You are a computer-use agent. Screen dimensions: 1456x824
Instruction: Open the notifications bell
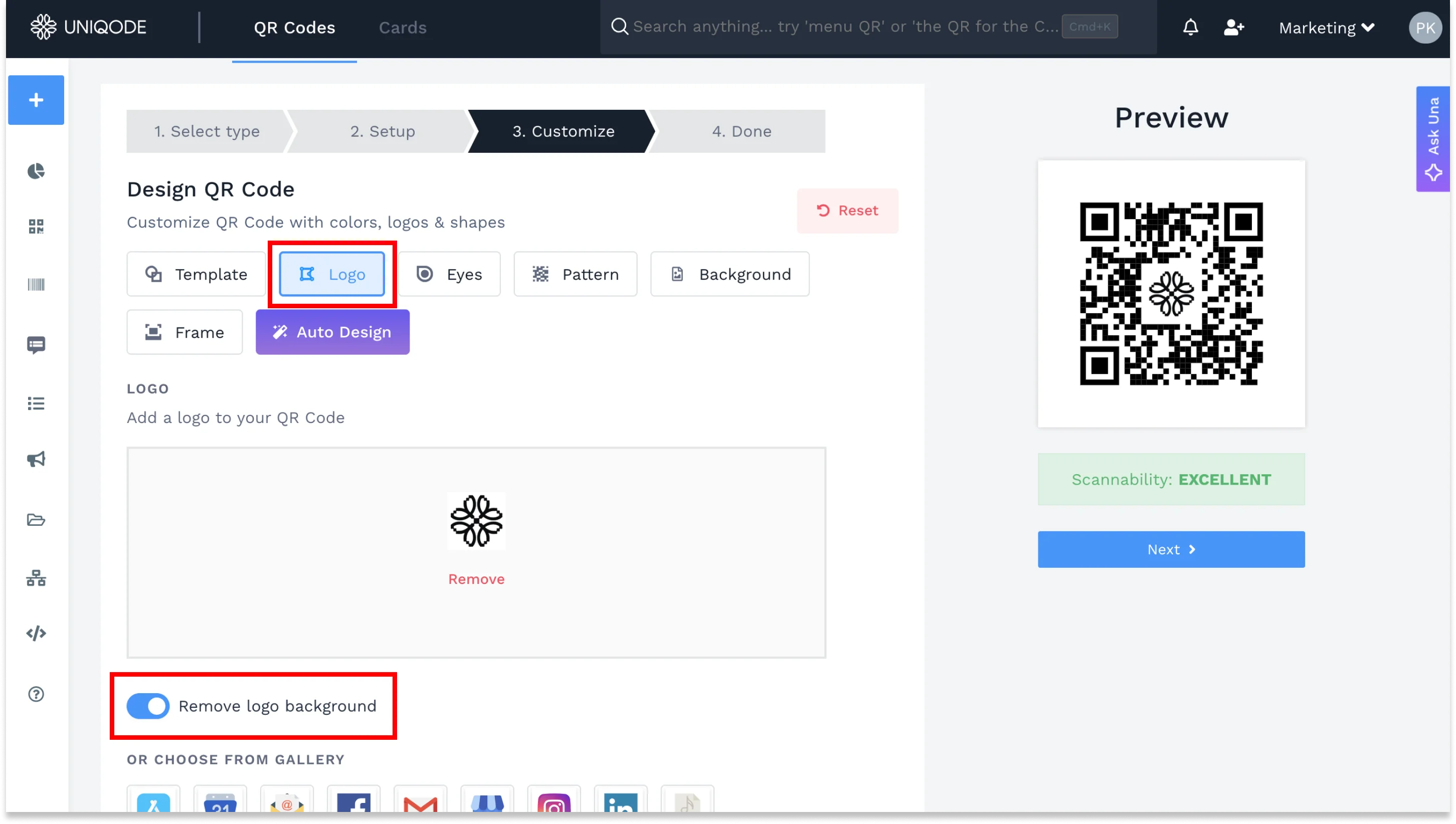pos(1190,27)
